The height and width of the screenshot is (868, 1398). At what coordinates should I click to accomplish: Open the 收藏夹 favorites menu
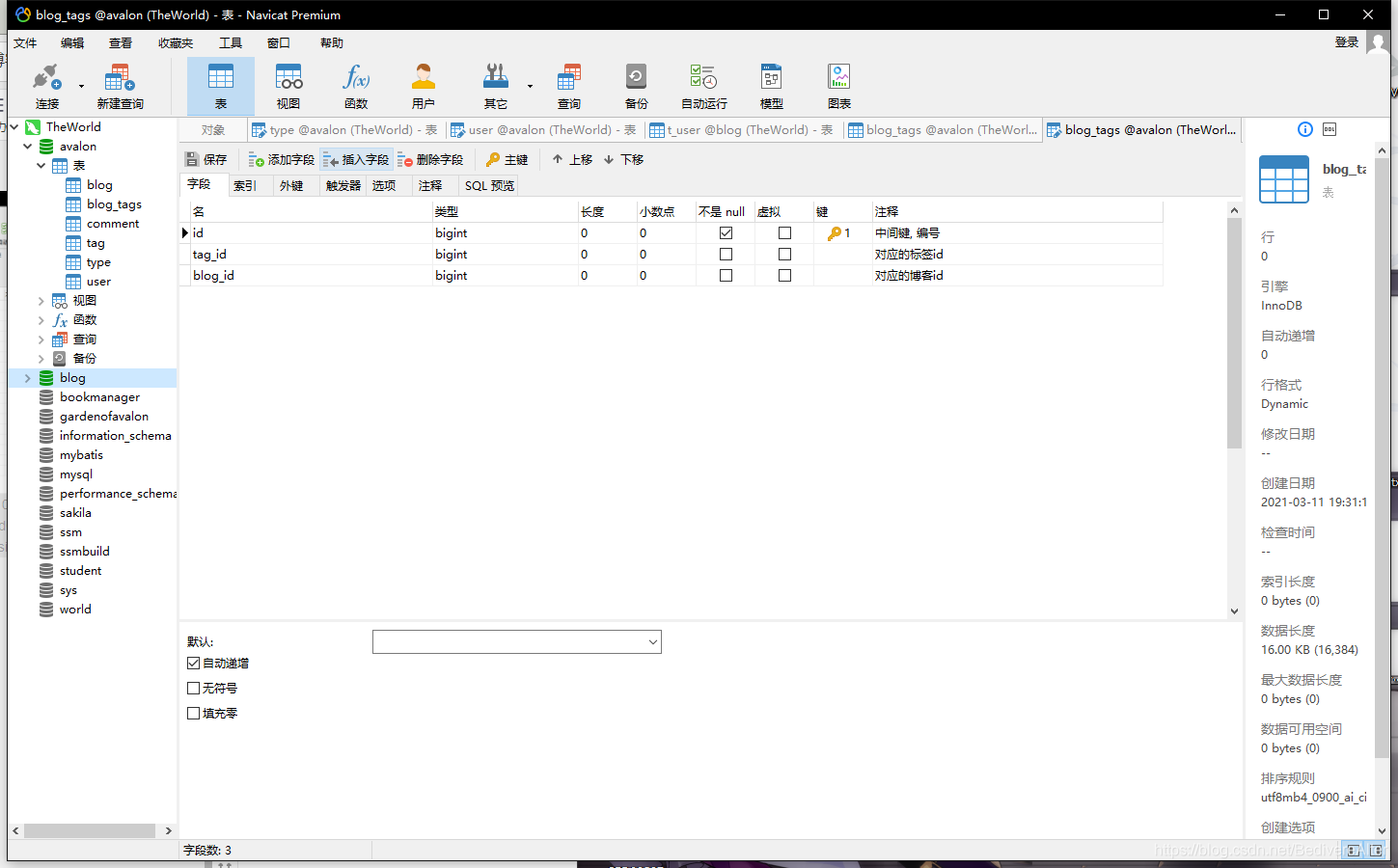176,42
